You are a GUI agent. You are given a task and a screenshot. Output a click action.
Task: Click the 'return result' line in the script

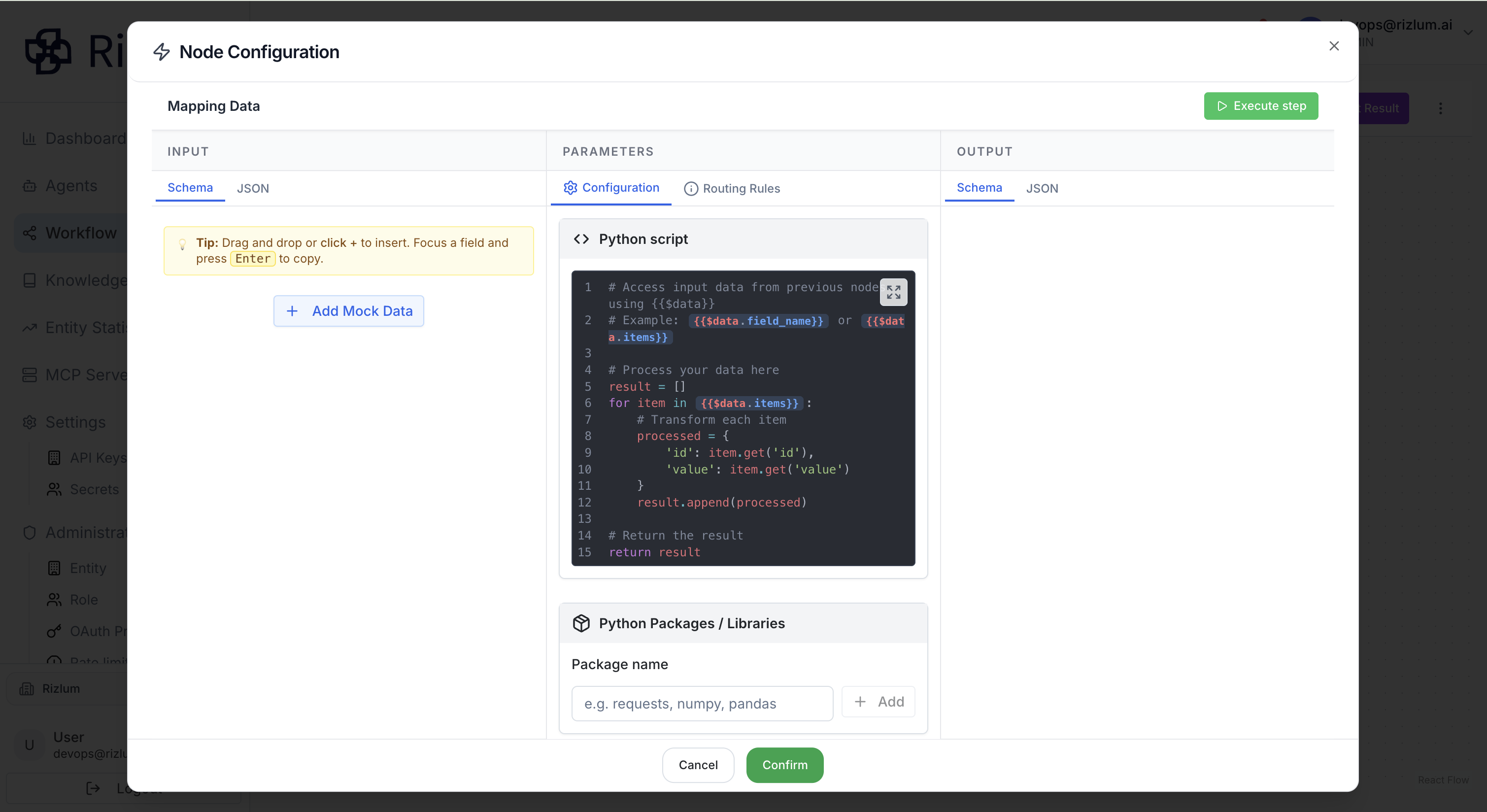[654, 552]
